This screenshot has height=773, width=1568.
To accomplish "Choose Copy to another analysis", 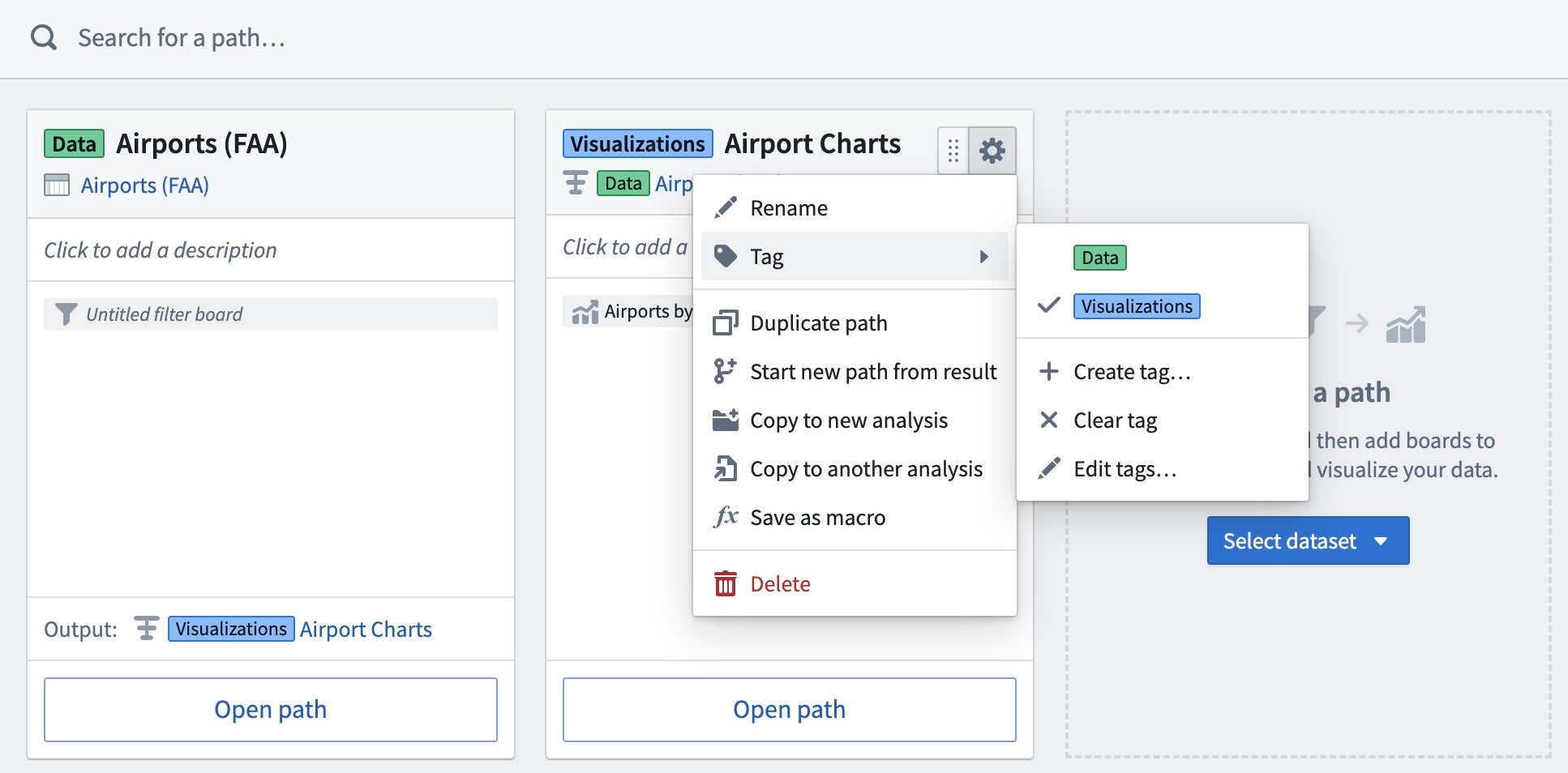I will tap(855, 469).
